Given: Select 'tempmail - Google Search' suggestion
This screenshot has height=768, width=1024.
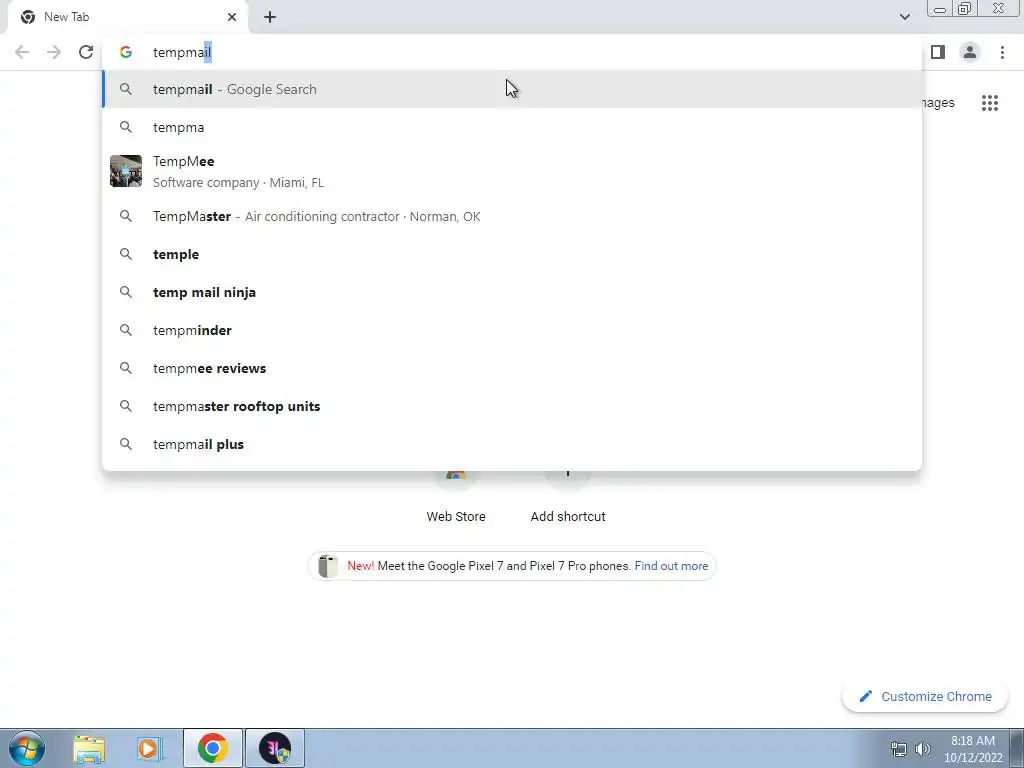Looking at the screenshot, I should coord(512,89).
